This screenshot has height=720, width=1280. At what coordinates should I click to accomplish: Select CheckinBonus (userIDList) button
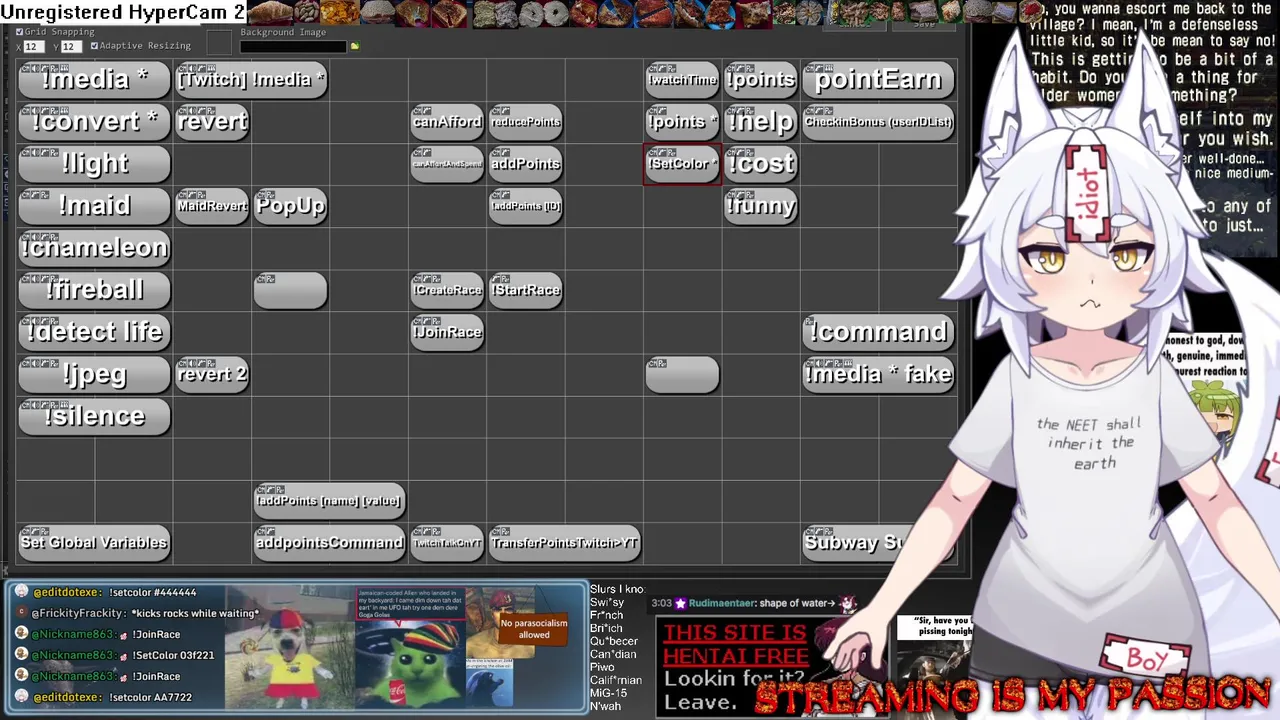(878, 122)
